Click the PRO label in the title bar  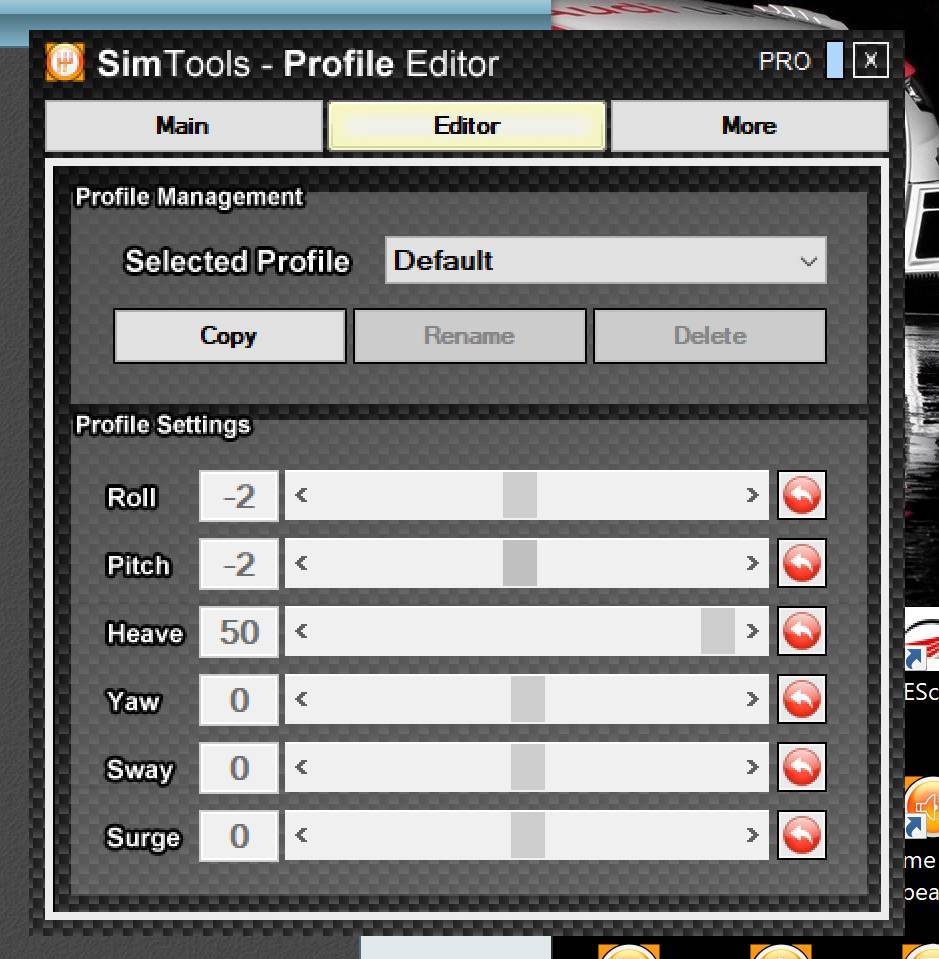pos(785,61)
